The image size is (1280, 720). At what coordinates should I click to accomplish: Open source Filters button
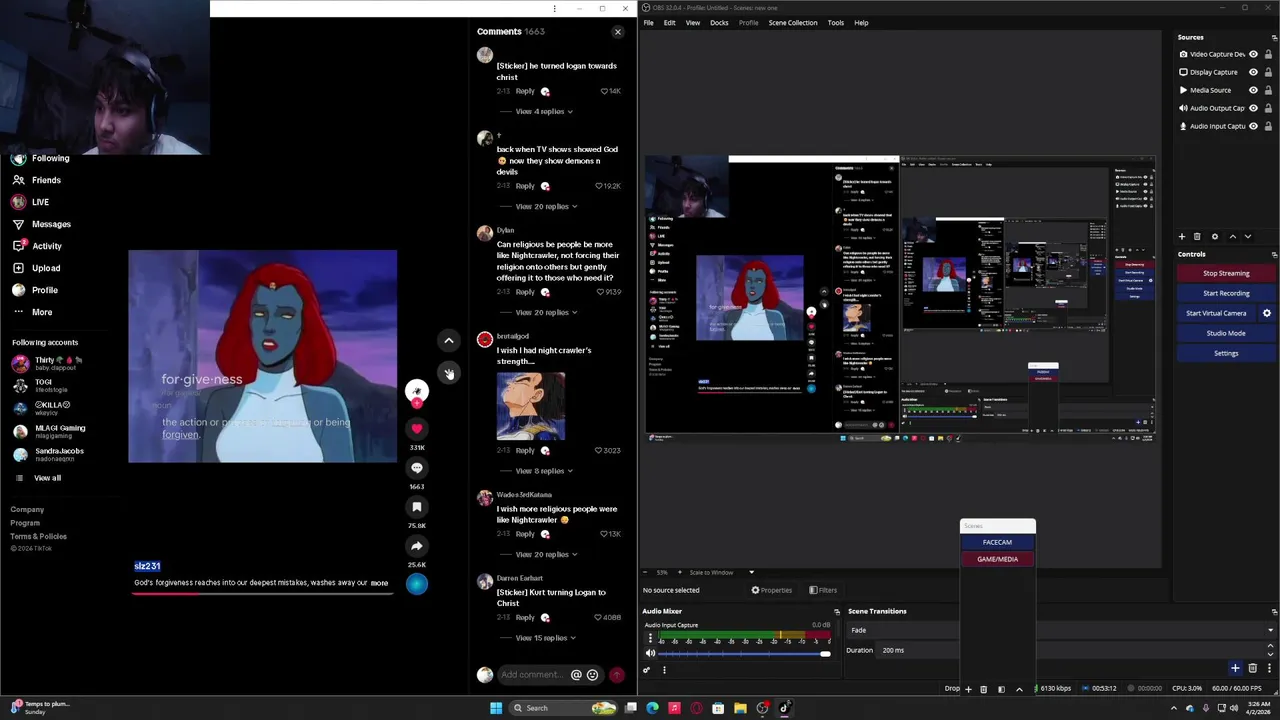(x=823, y=590)
